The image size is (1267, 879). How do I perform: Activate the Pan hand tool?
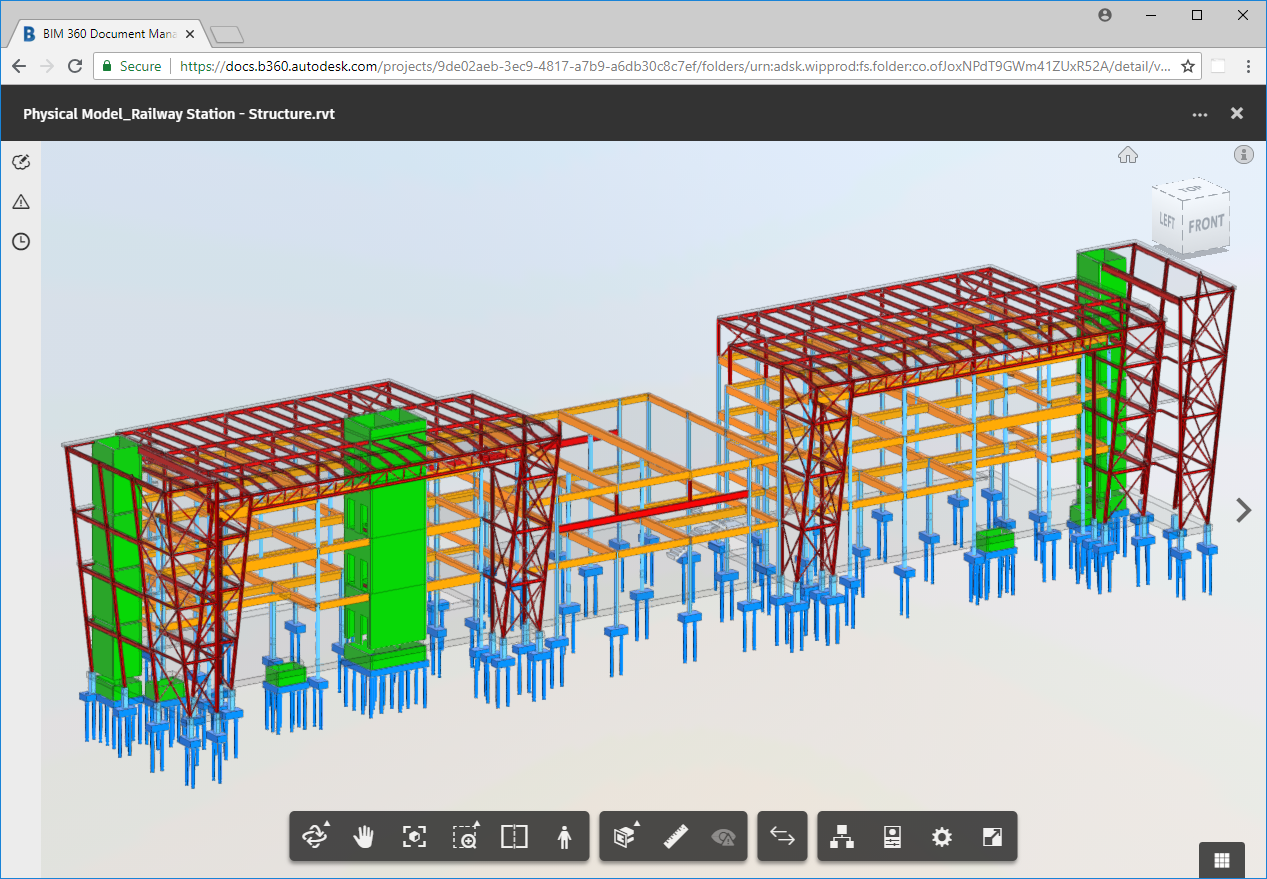point(364,837)
